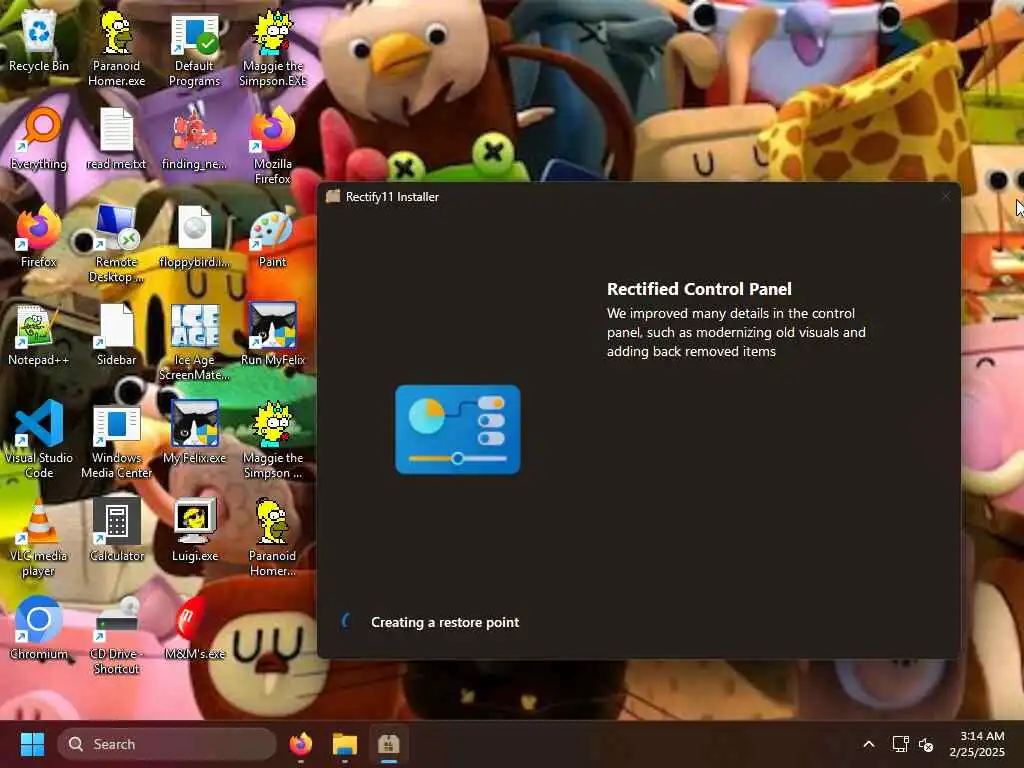Click the Control Panel illustration in installer
The height and width of the screenshot is (768, 1024).
[458, 430]
